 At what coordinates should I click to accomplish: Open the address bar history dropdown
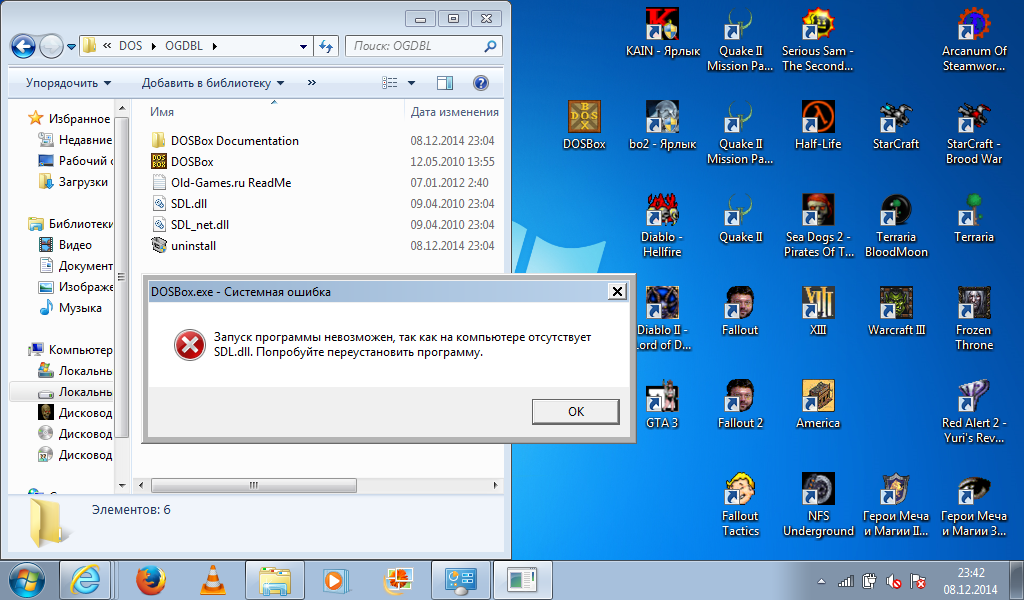pyautogui.click(x=303, y=46)
